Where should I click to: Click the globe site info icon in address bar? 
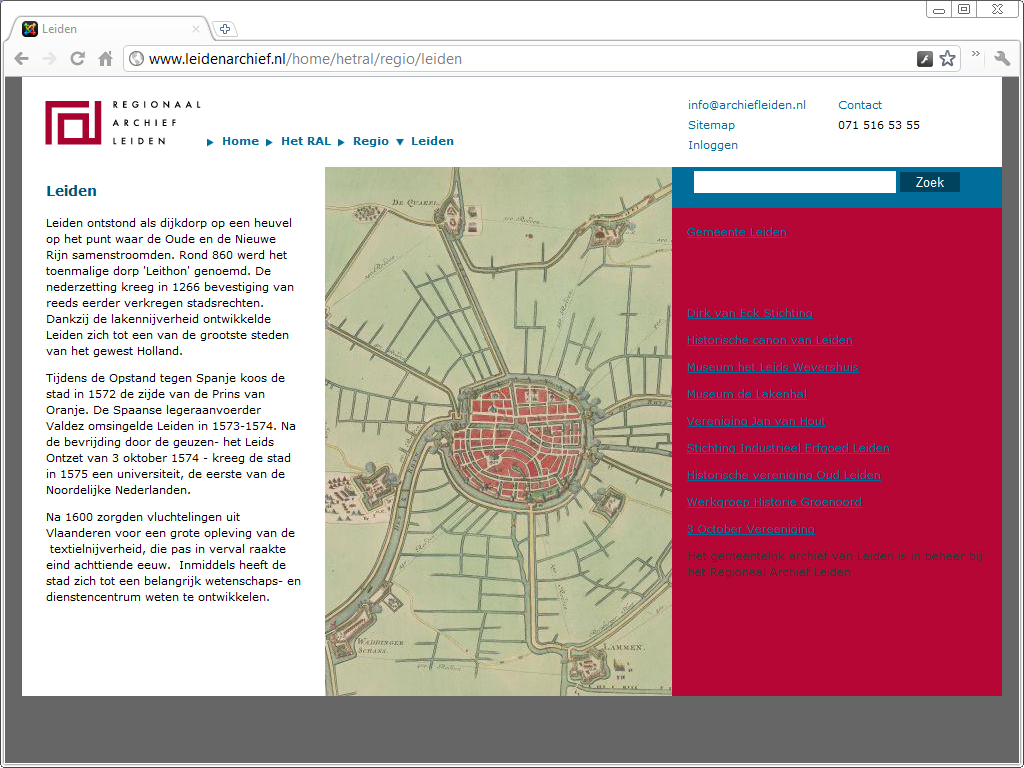tap(136, 59)
